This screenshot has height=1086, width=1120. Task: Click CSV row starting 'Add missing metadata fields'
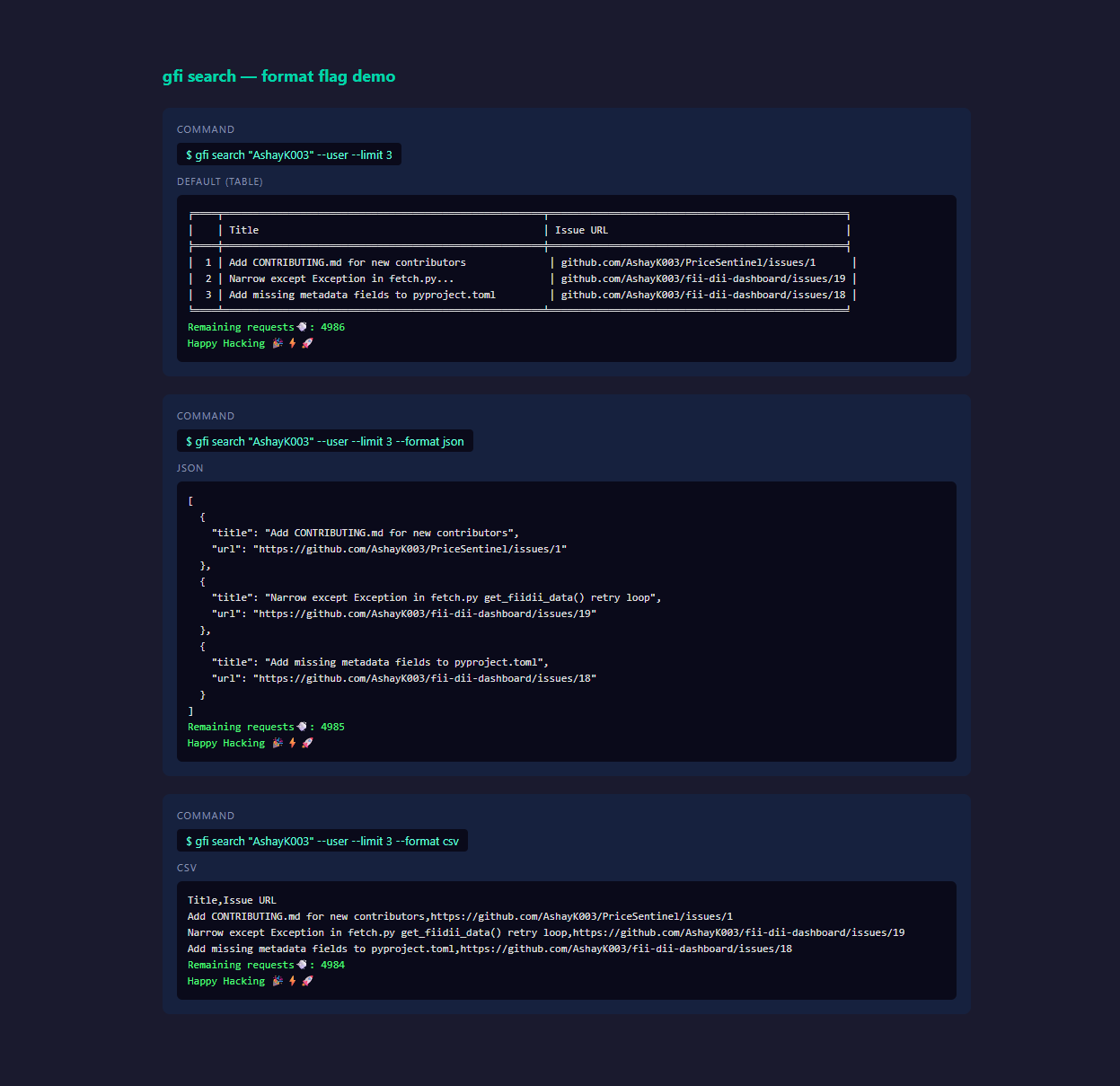click(489, 949)
